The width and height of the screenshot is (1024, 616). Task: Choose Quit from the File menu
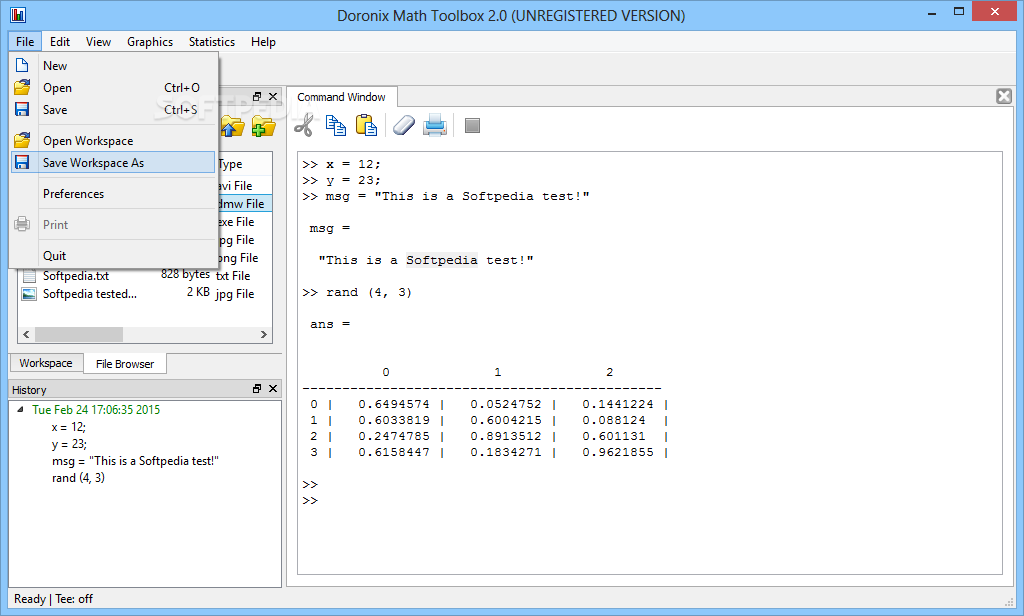pos(114,255)
